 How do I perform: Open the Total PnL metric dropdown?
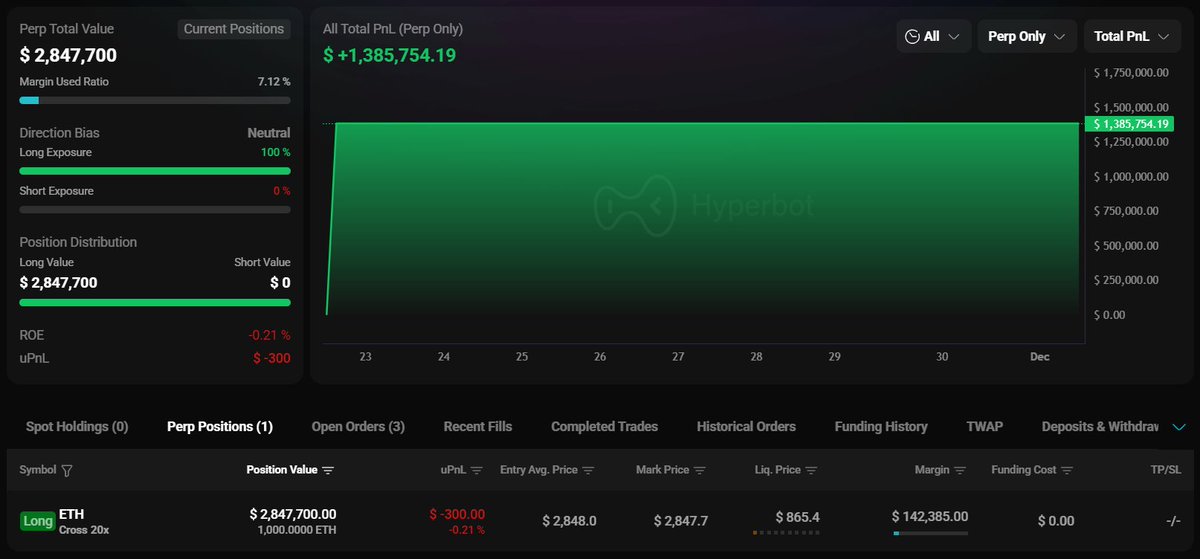pos(1131,36)
